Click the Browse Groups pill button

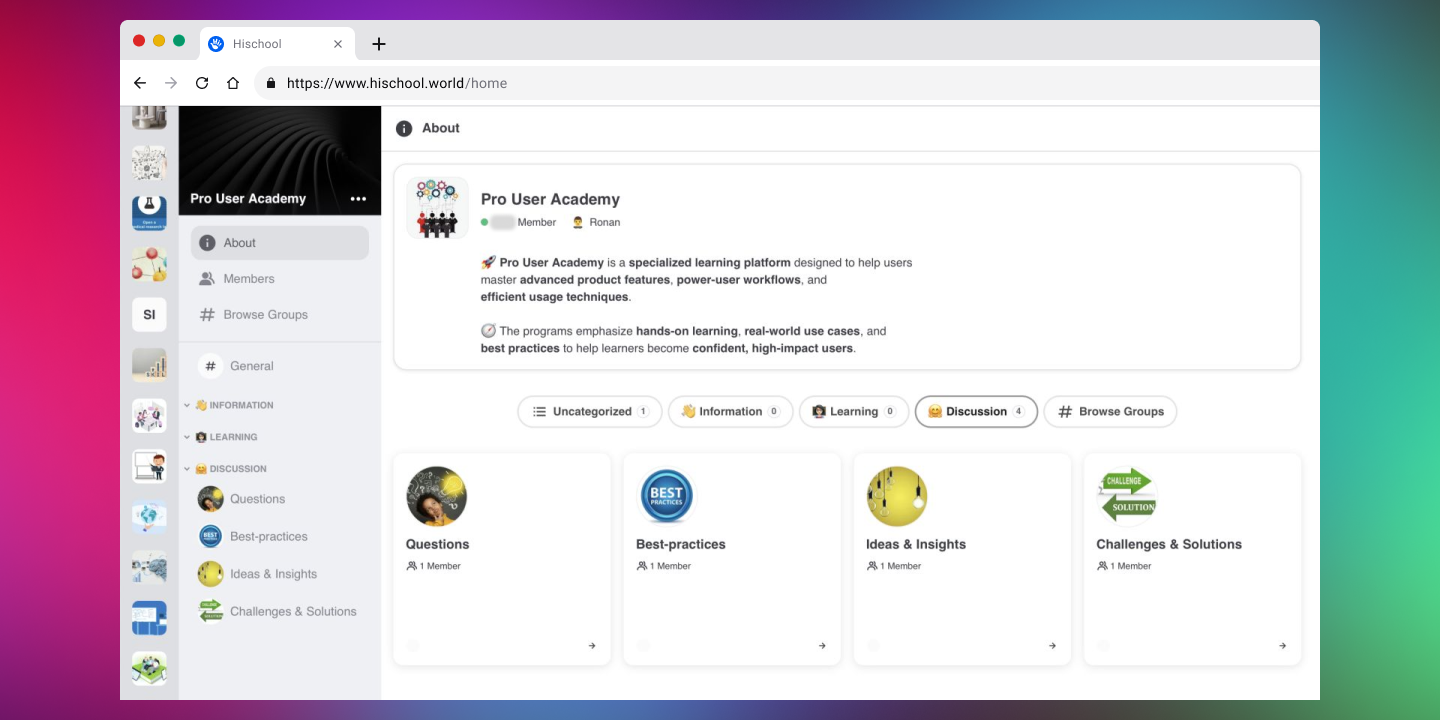click(1110, 411)
